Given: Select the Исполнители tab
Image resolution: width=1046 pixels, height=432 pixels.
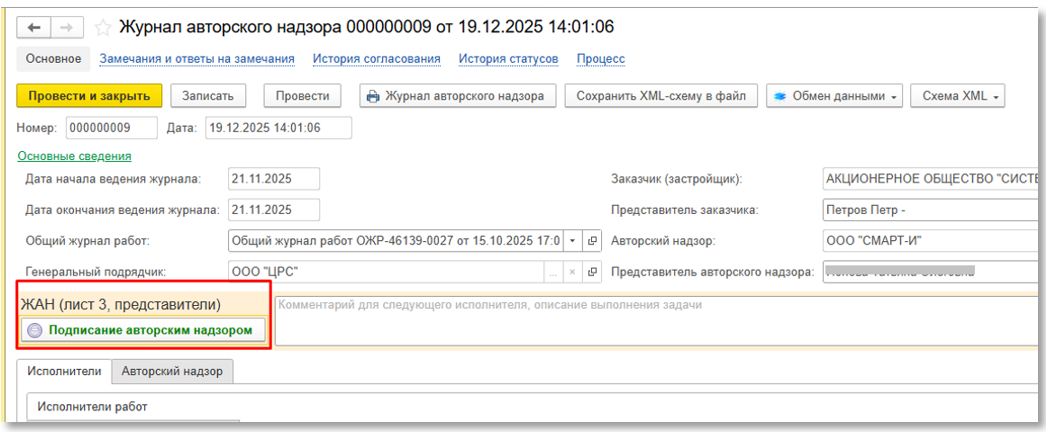Looking at the screenshot, I should pyautogui.click(x=64, y=371).
